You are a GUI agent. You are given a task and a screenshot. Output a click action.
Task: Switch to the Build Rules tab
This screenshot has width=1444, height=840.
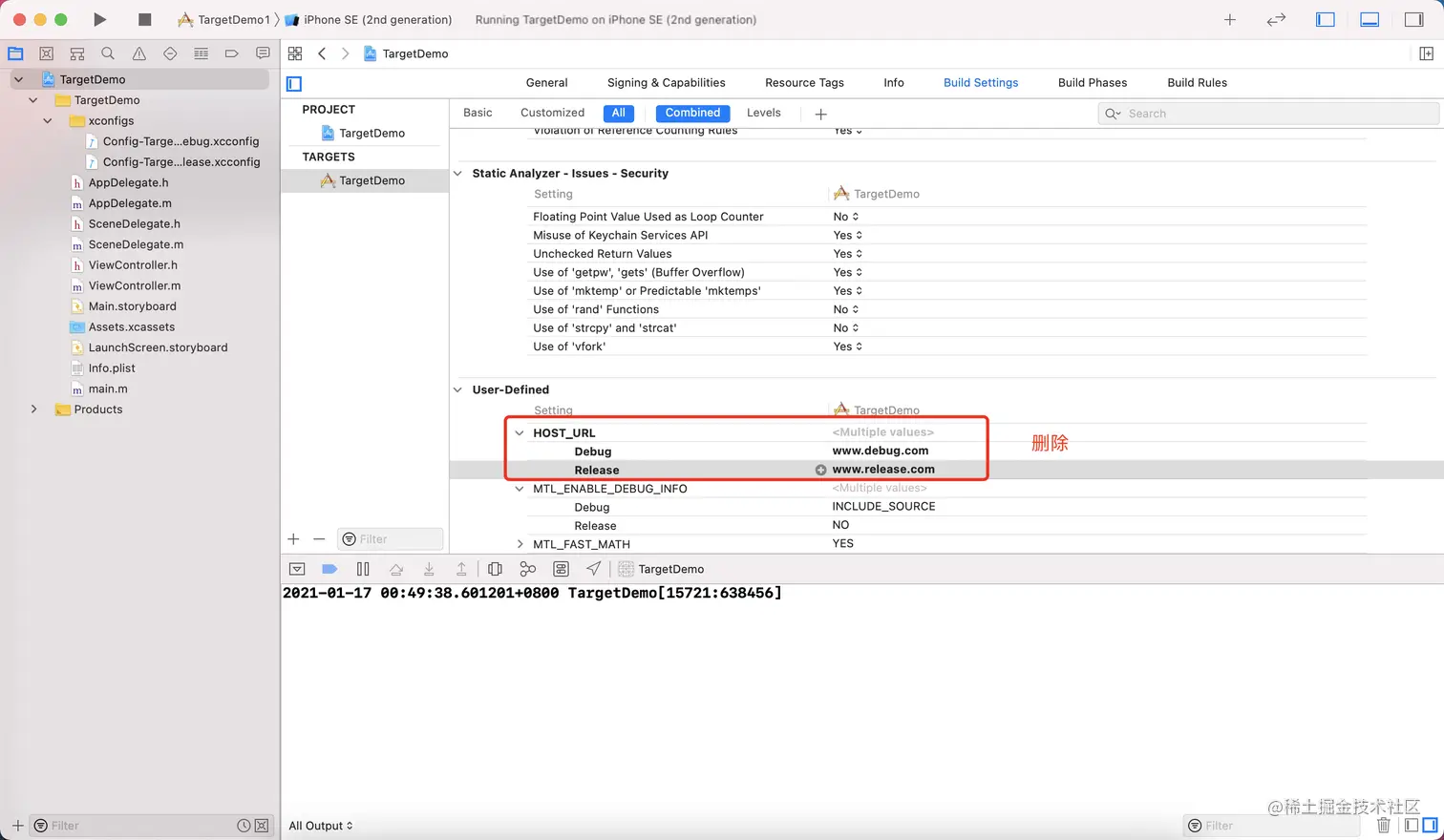coord(1197,83)
